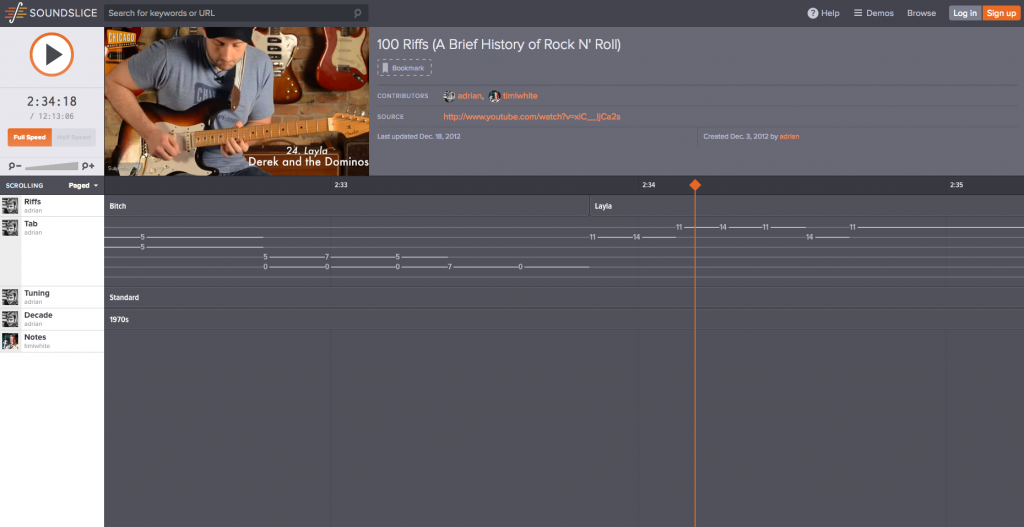
Task: Adjust the zoom level slider
Action: [52, 166]
